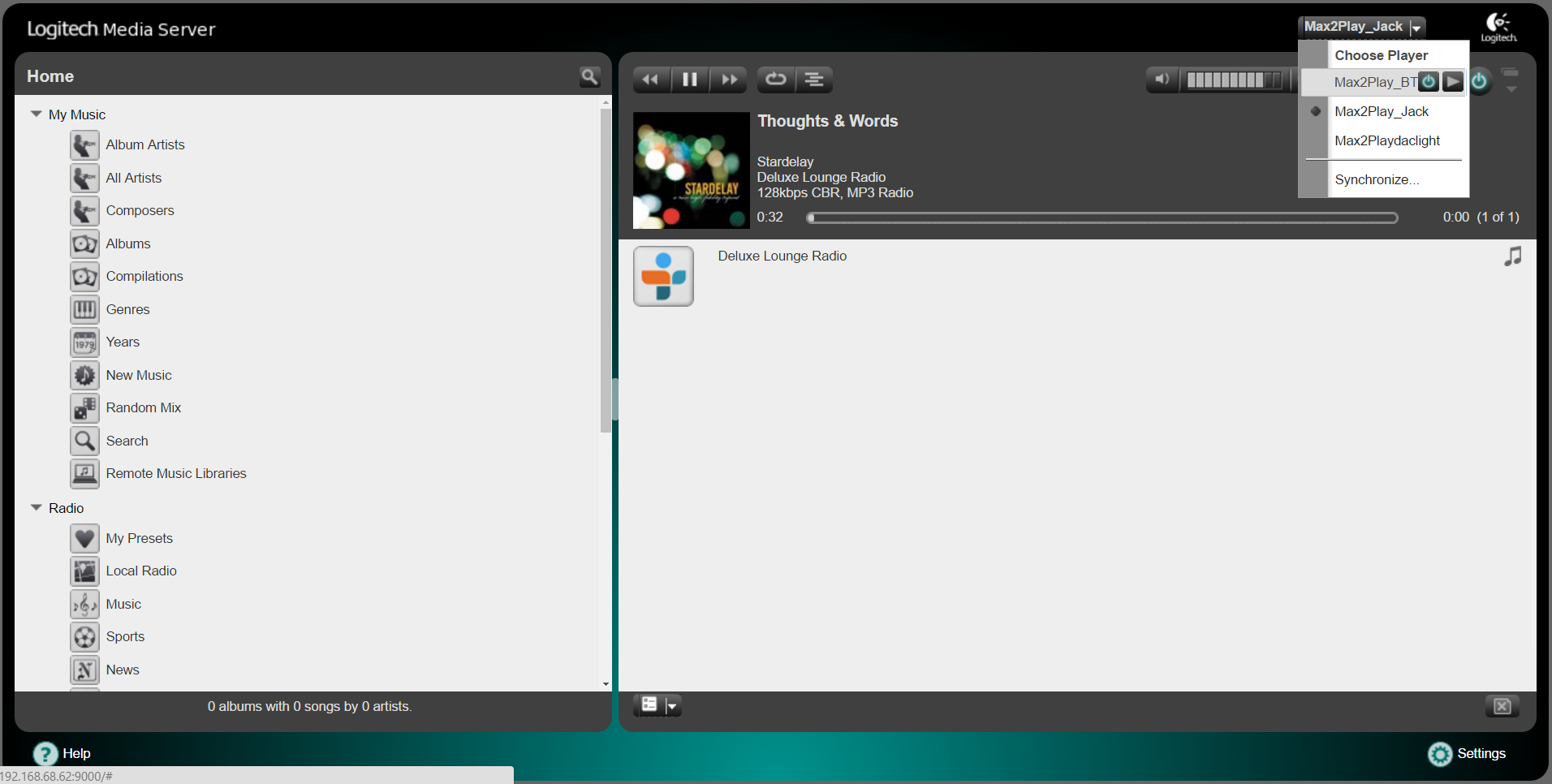Mute the volume speaker icon
The image size is (1552, 784).
pyautogui.click(x=1162, y=80)
